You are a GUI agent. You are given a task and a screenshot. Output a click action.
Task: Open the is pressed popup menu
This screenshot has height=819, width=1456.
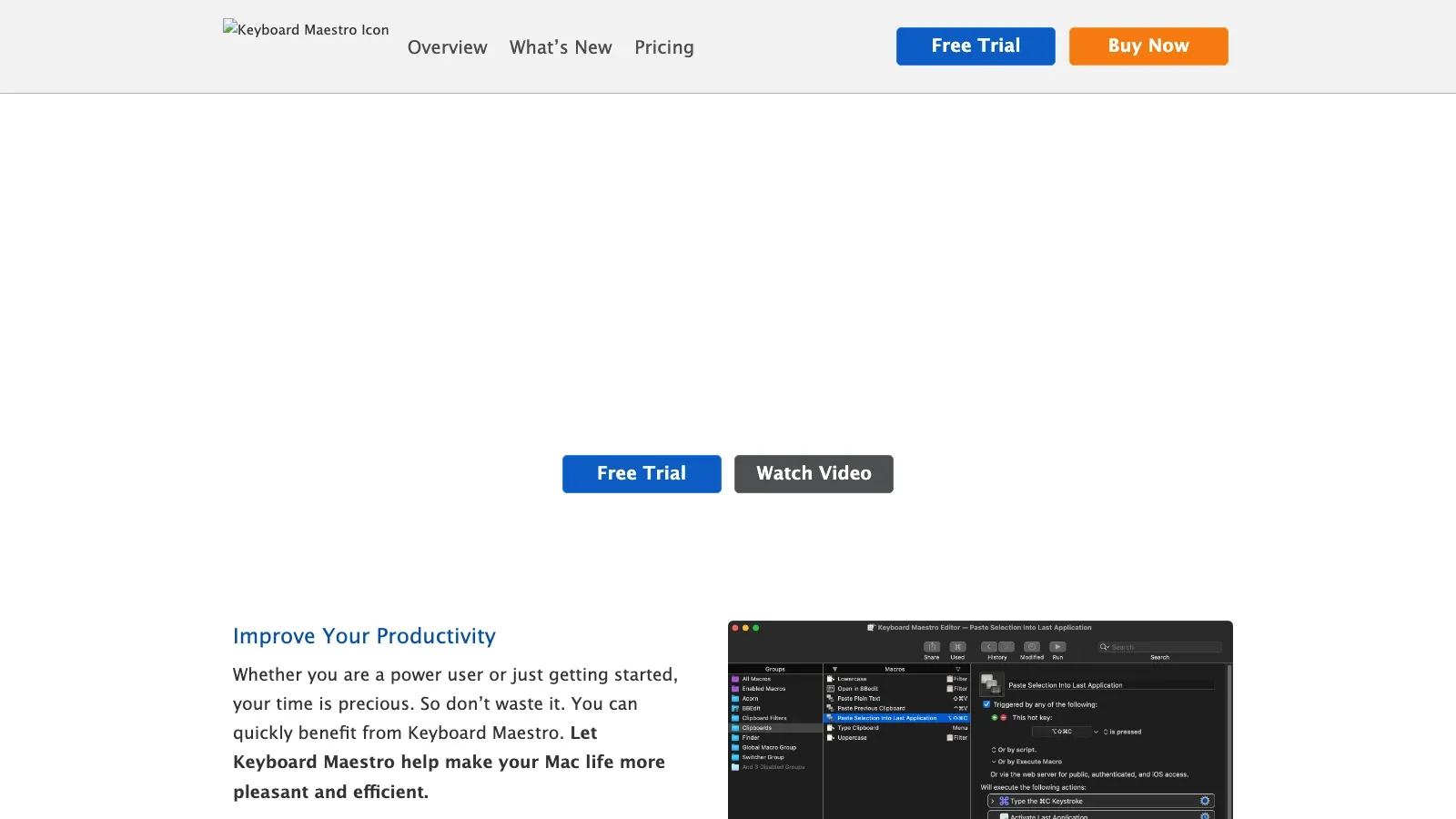[1123, 732]
